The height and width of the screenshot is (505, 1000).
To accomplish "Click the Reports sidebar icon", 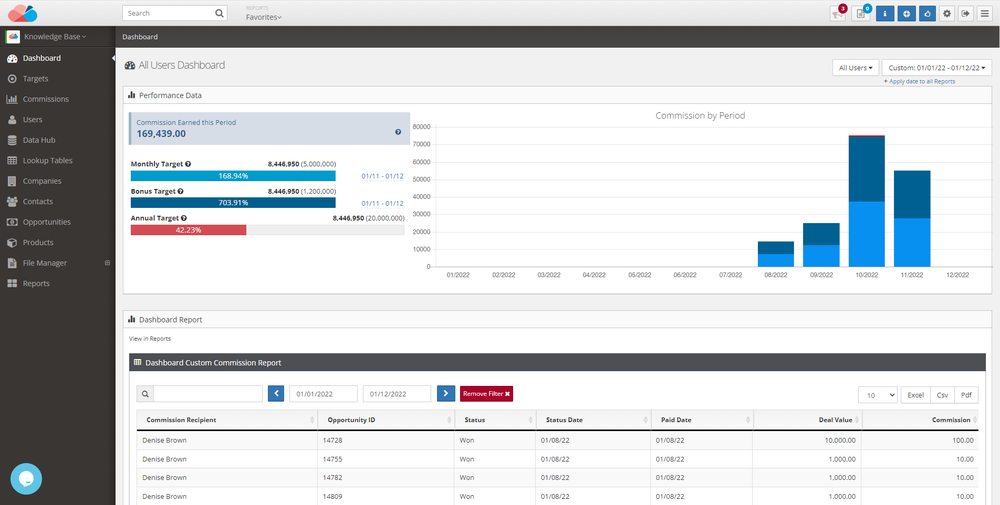I will click(x=12, y=283).
